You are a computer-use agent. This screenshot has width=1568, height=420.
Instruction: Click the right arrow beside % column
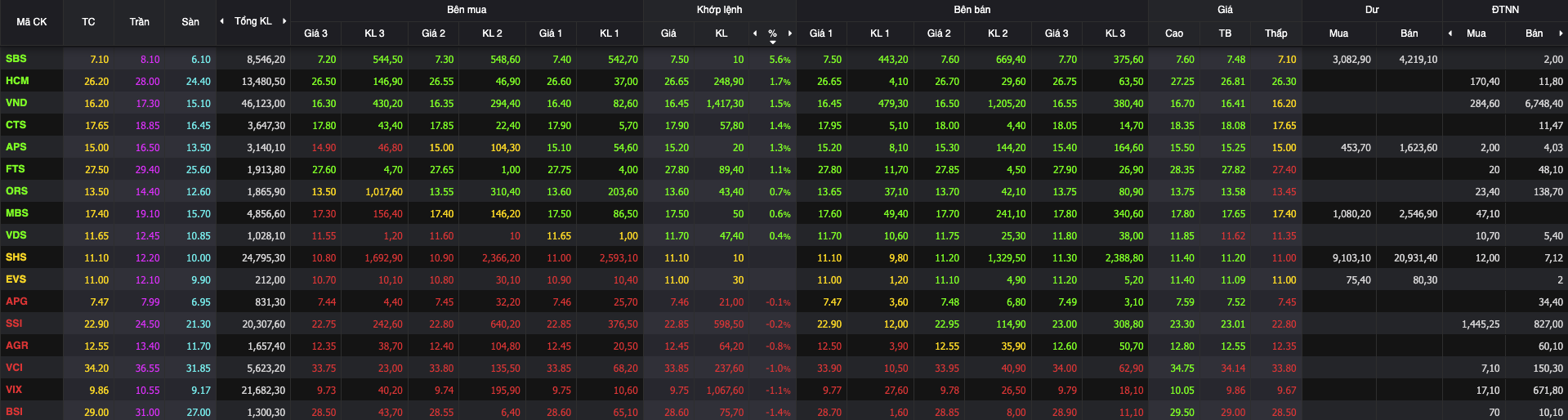[790, 34]
